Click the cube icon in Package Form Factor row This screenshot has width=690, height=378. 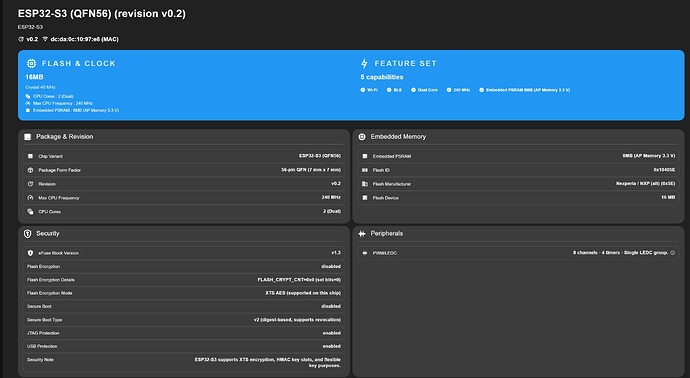[x=30, y=170]
